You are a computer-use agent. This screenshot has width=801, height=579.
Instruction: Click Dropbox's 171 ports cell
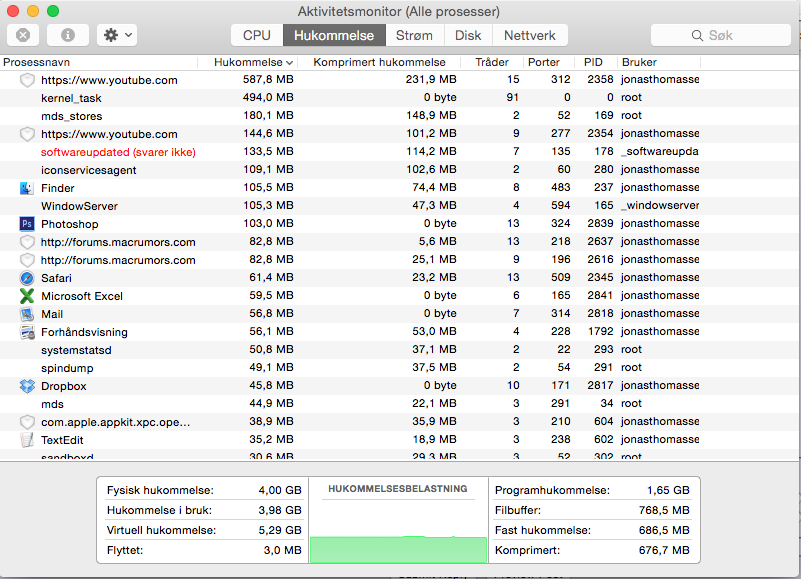click(x=560, y=385)
